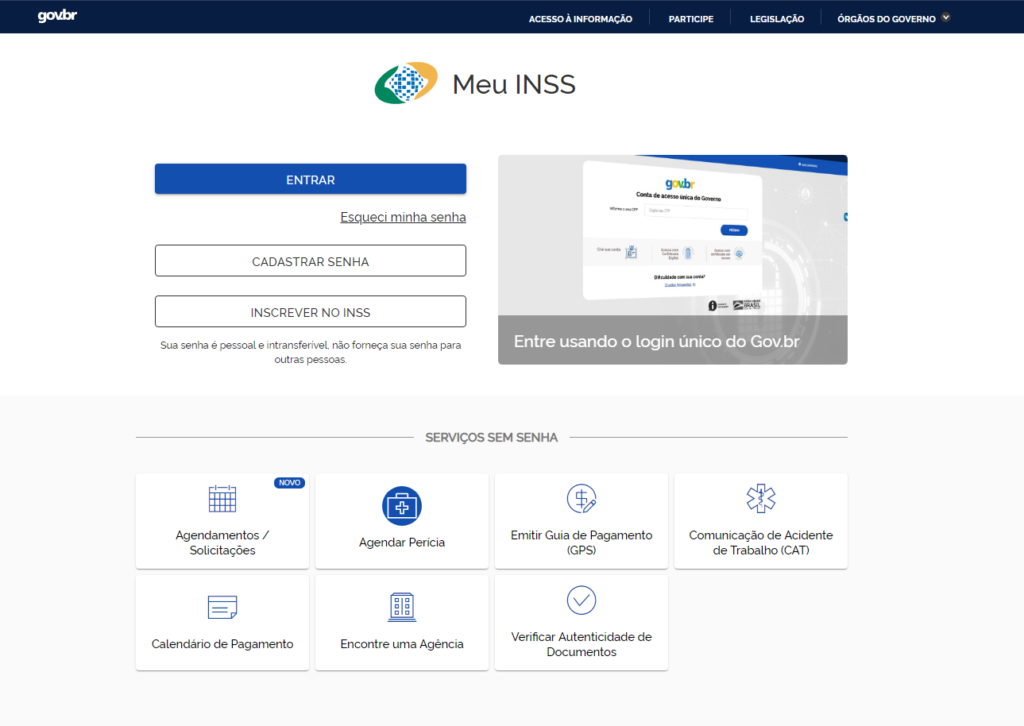
Task: Go to Legislação in top navigation
Action: 777,19
